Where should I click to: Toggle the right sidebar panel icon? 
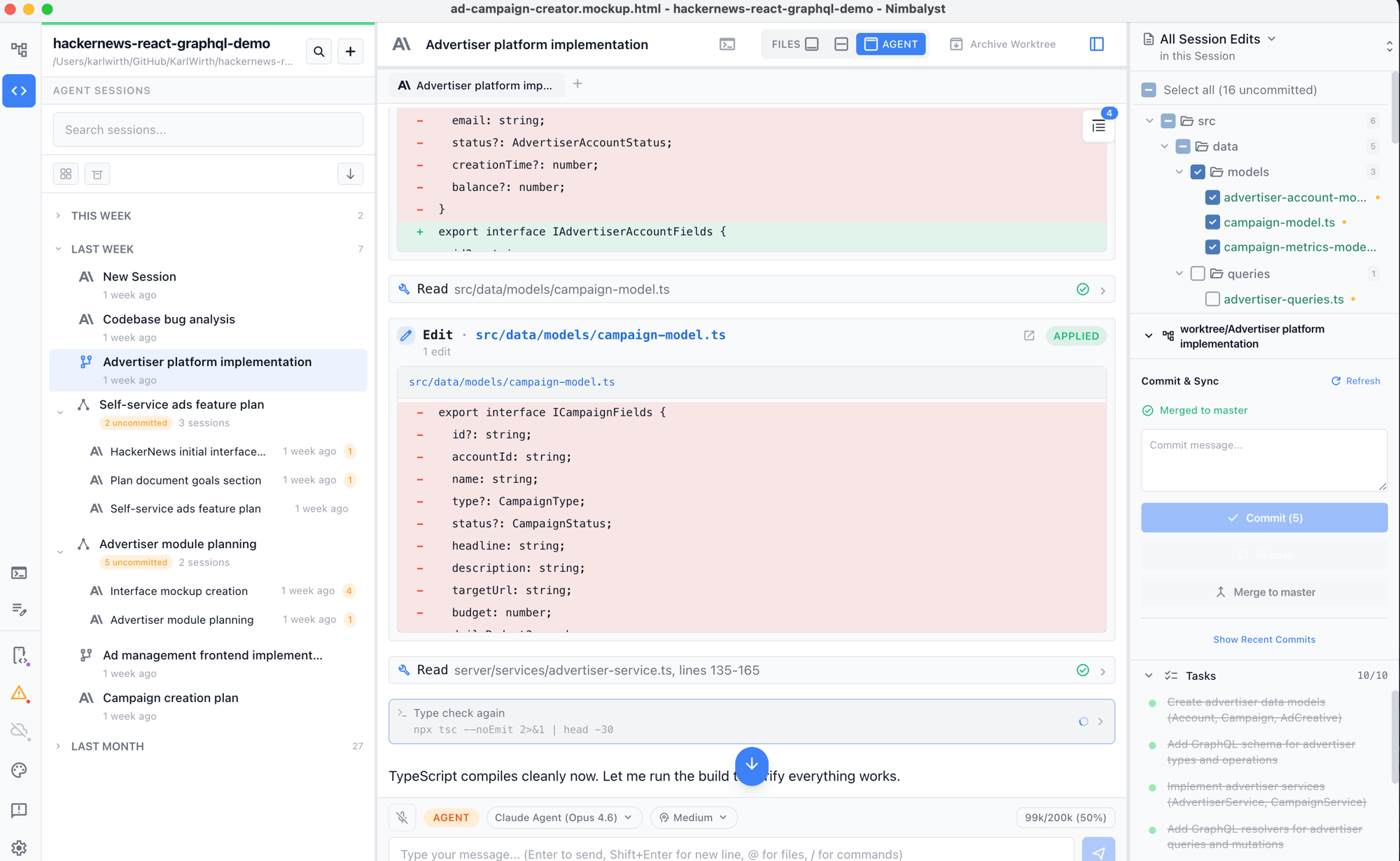(1097, 44)
